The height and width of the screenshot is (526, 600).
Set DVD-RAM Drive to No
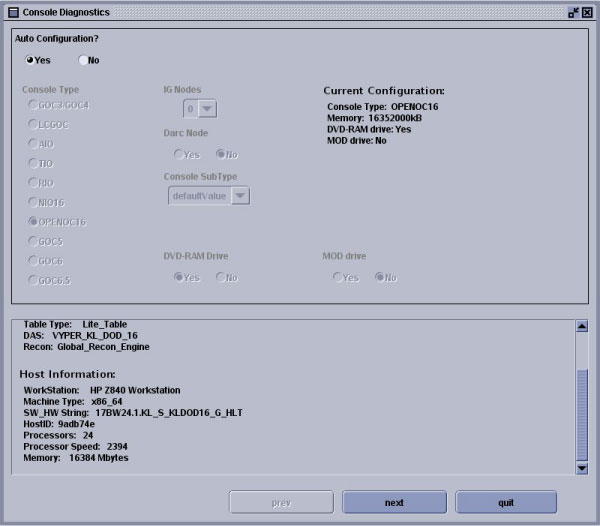coord(221,278)
